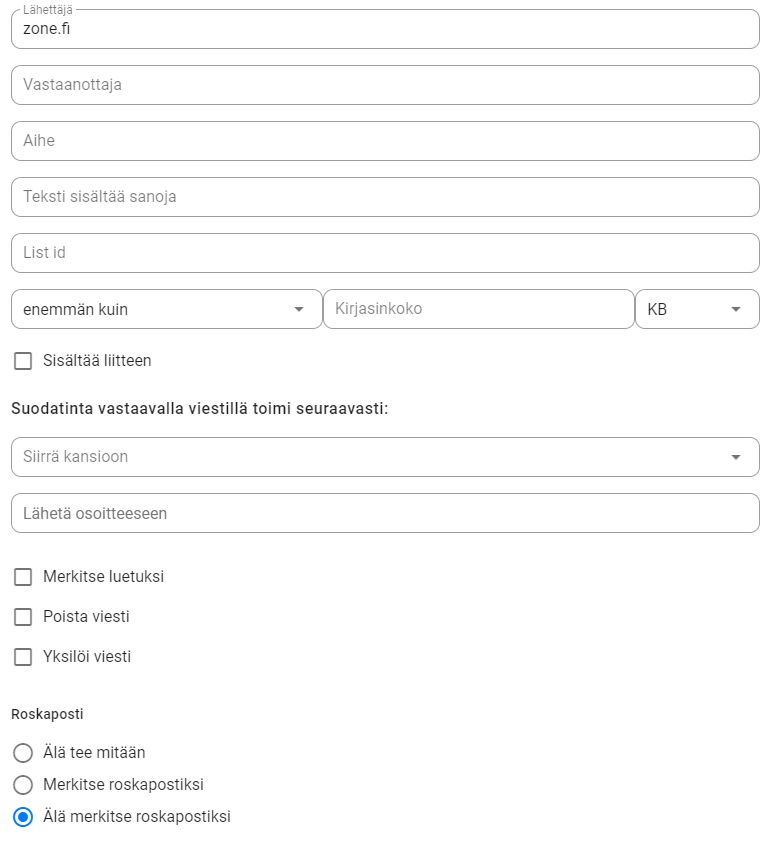Select the Älä tee mitään radio button
Viewport: 769px width, 841px height.
(x=23, y=752)
